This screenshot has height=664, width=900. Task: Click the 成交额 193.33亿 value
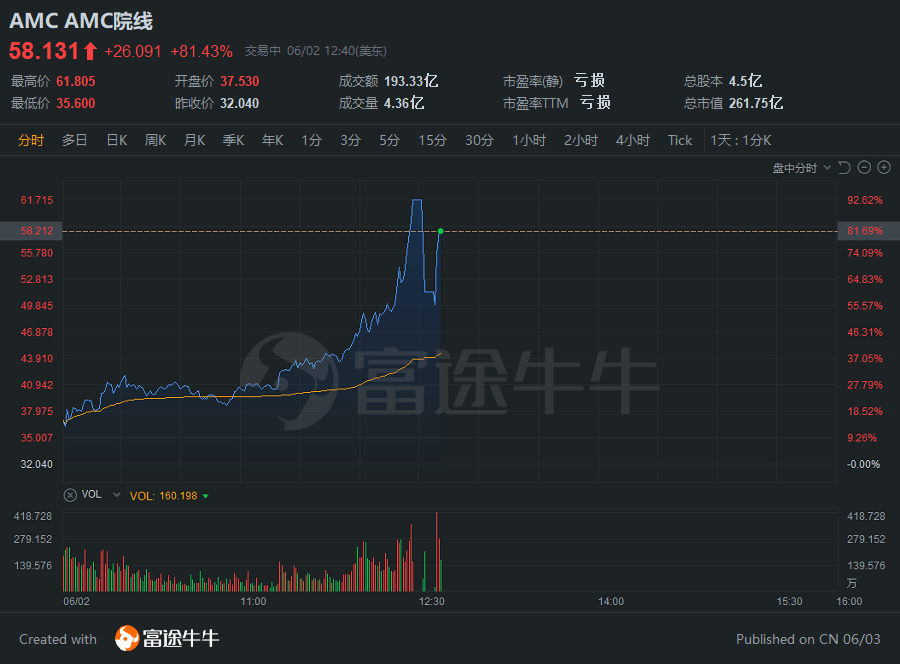click(411, 81)
